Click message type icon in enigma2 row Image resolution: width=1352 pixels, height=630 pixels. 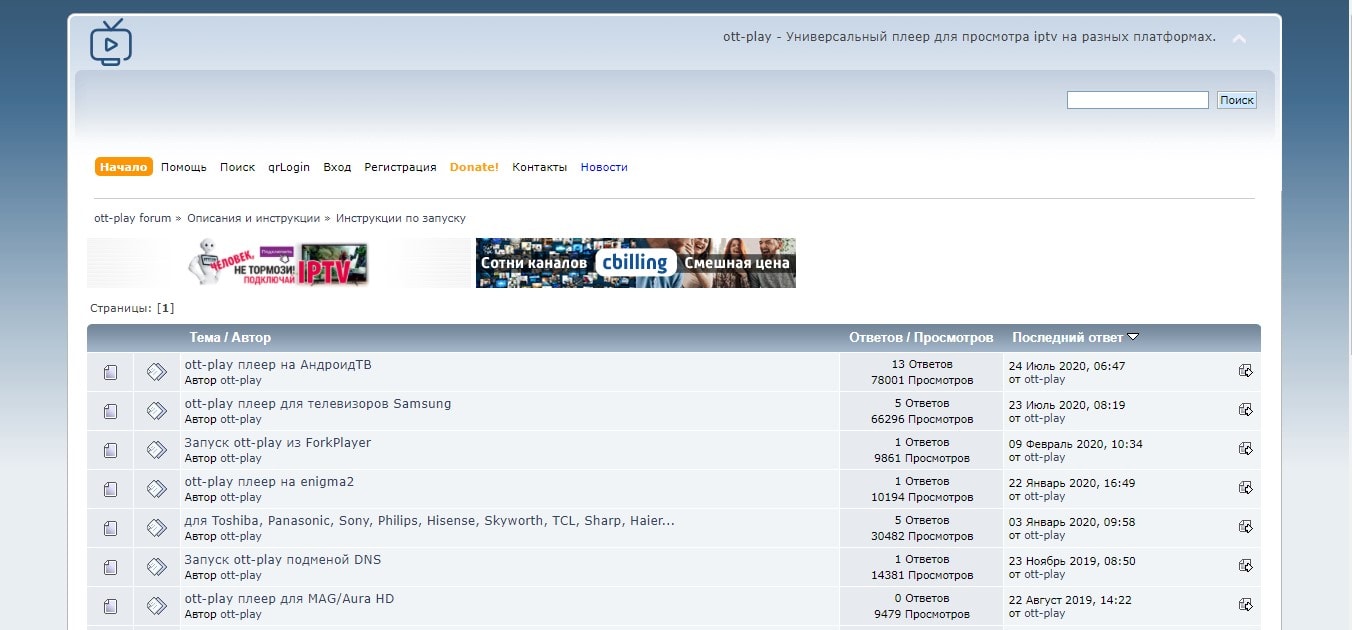[x=157, y=489]
